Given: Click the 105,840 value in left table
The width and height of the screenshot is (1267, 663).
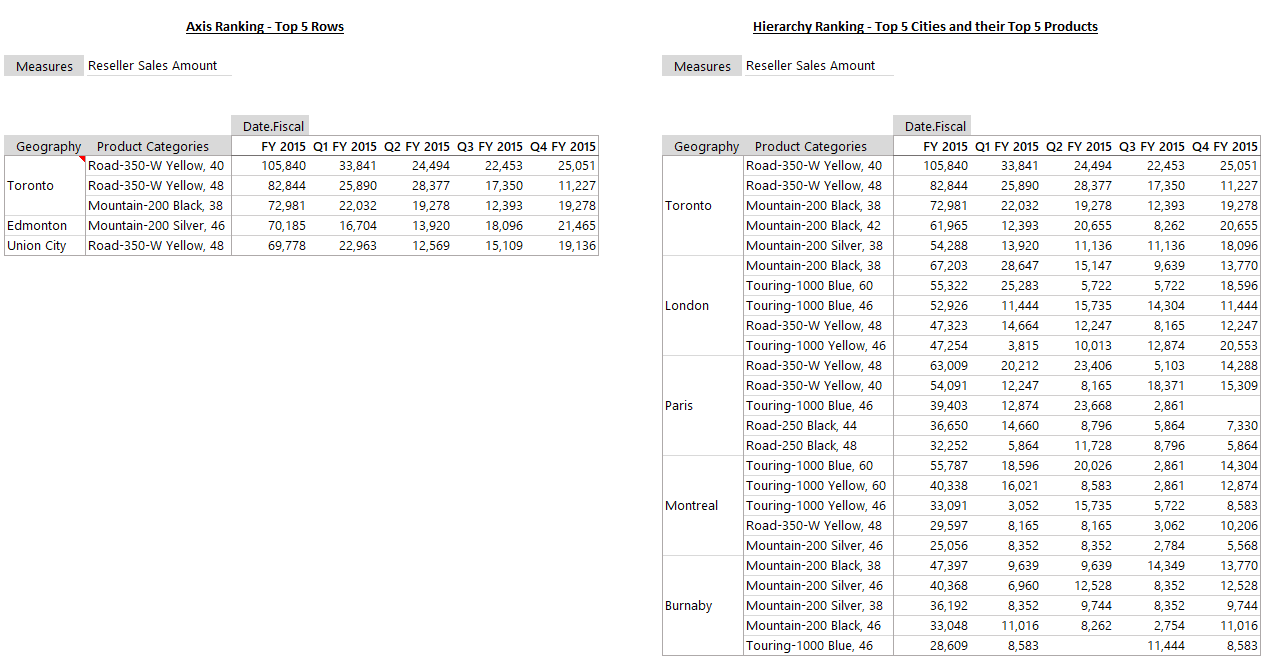Looking at the screenshot, I should [x=283, y=166].
